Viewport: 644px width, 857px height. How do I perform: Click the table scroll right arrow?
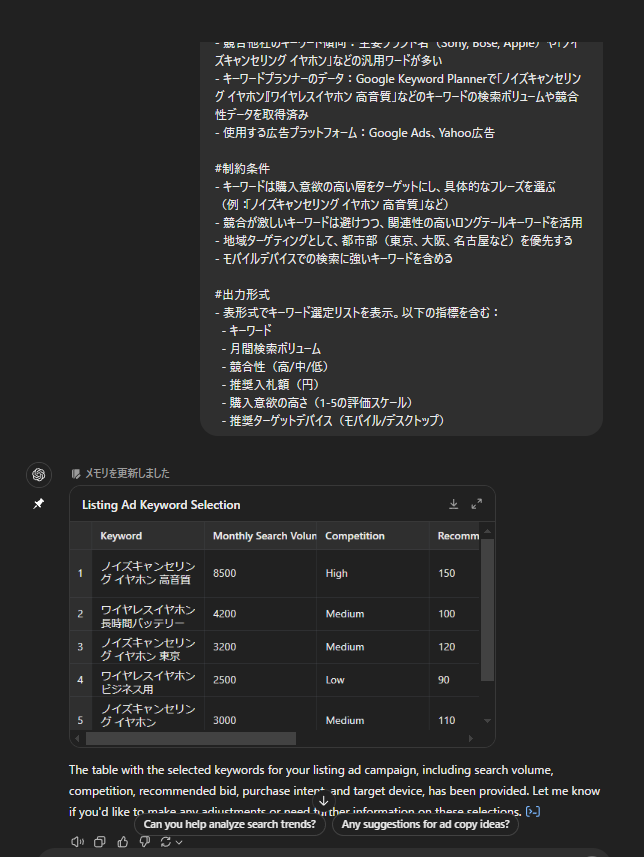click(471, 738)
